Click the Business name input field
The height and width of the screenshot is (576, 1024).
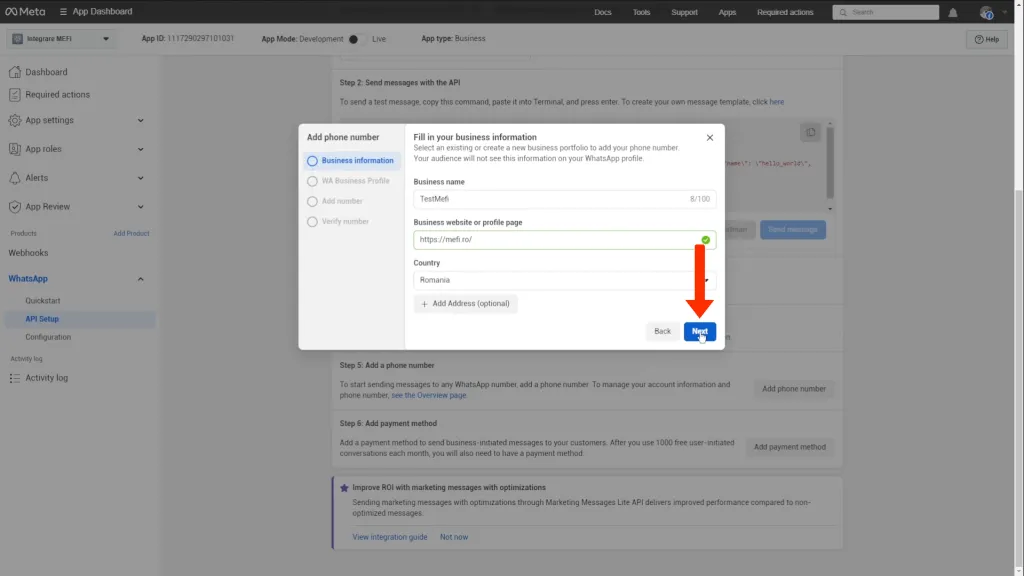[x=564, y=199]
